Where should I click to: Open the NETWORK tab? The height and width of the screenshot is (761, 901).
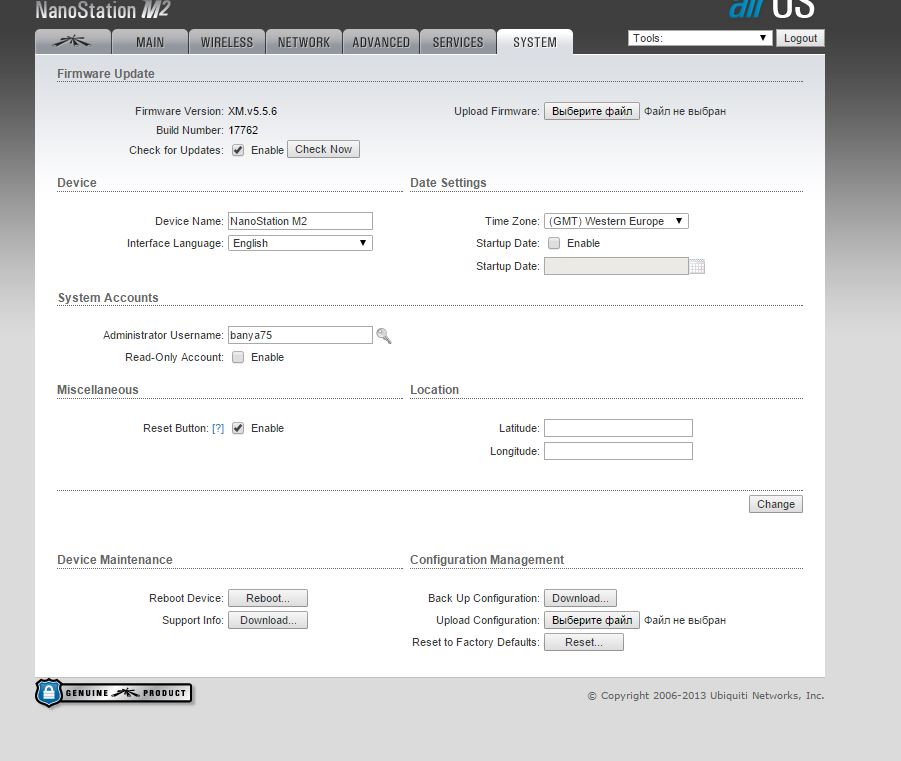304,41
